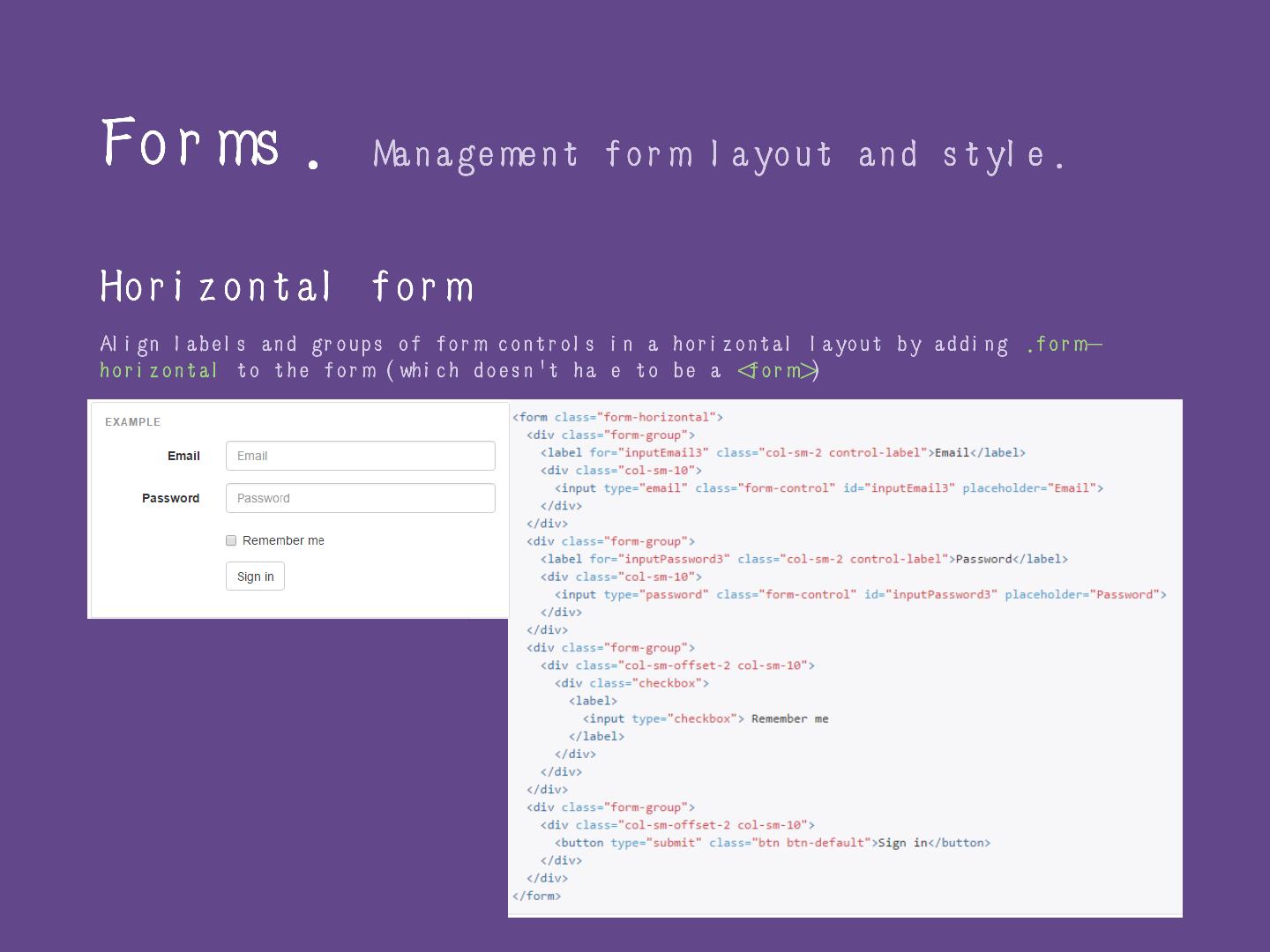This screenshot has height=952, width=1270.
Task: Click the Email input field
Action: (361, 456)
